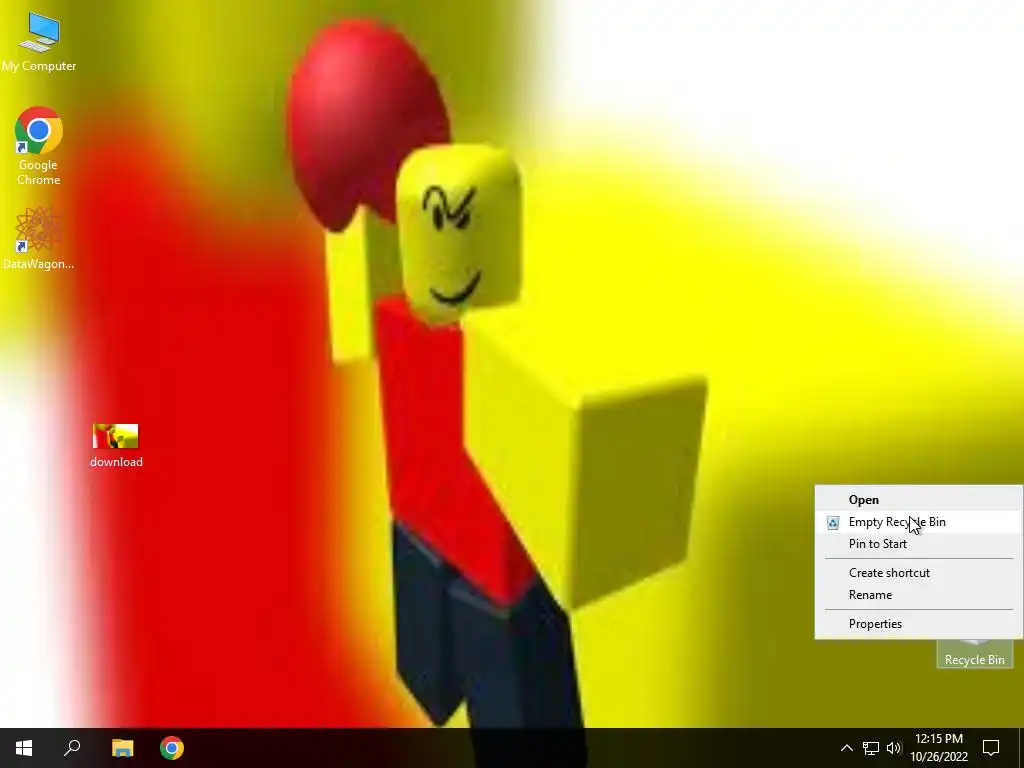
Task: Show hidden system tray icons
Action: (x=846, y=748)
